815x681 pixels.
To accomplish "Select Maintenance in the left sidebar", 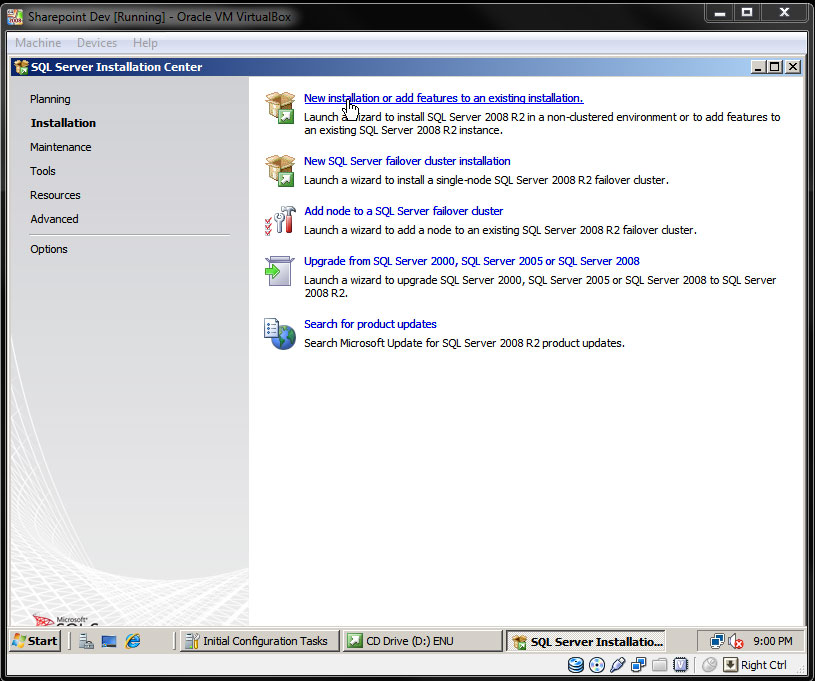I will point(60,147).
